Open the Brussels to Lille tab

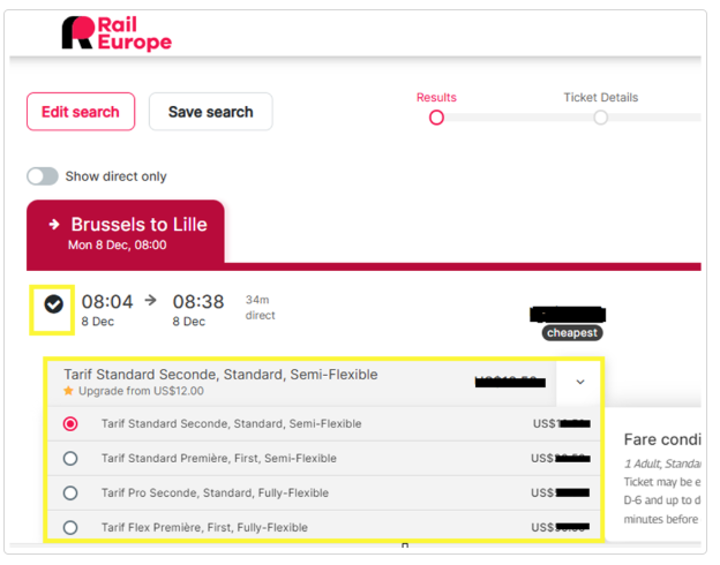click(x=125, y=233)
